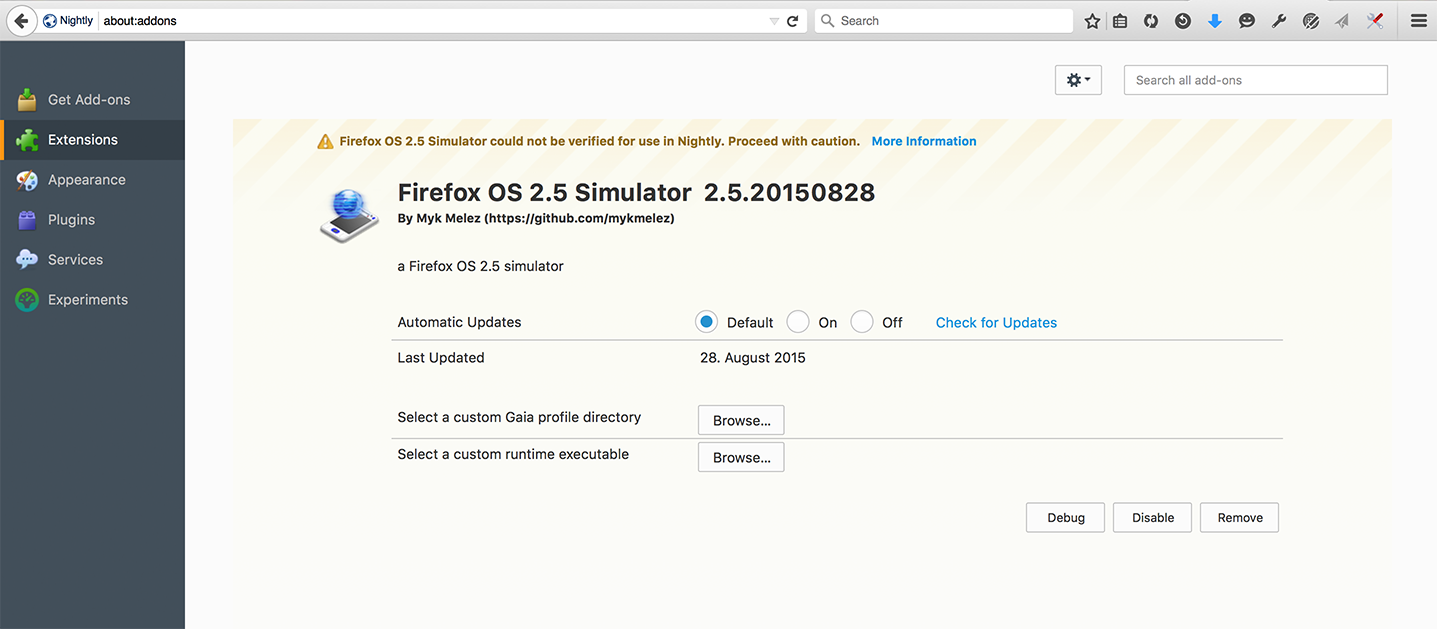Click the wrench developer tools icon

pos(1279,21)
